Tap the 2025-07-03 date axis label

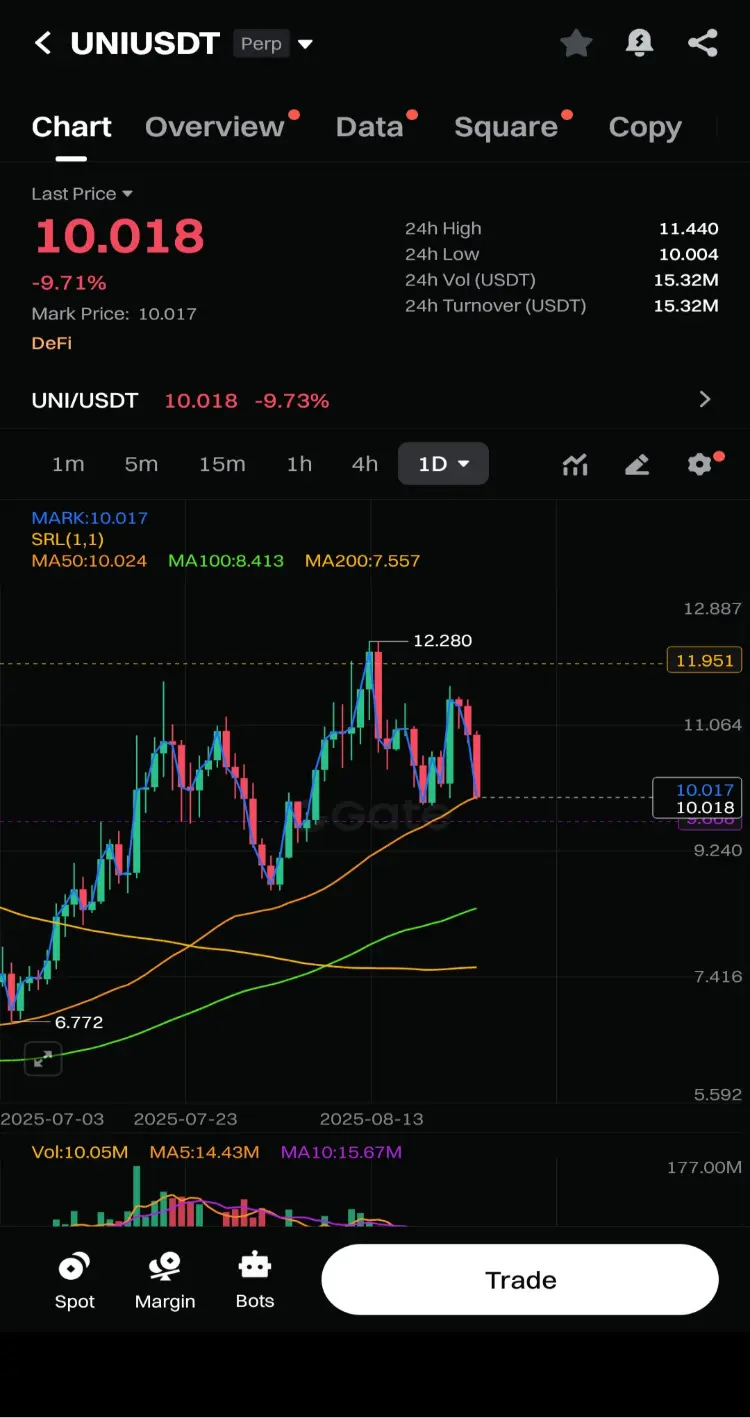[x=52, y=1119]
